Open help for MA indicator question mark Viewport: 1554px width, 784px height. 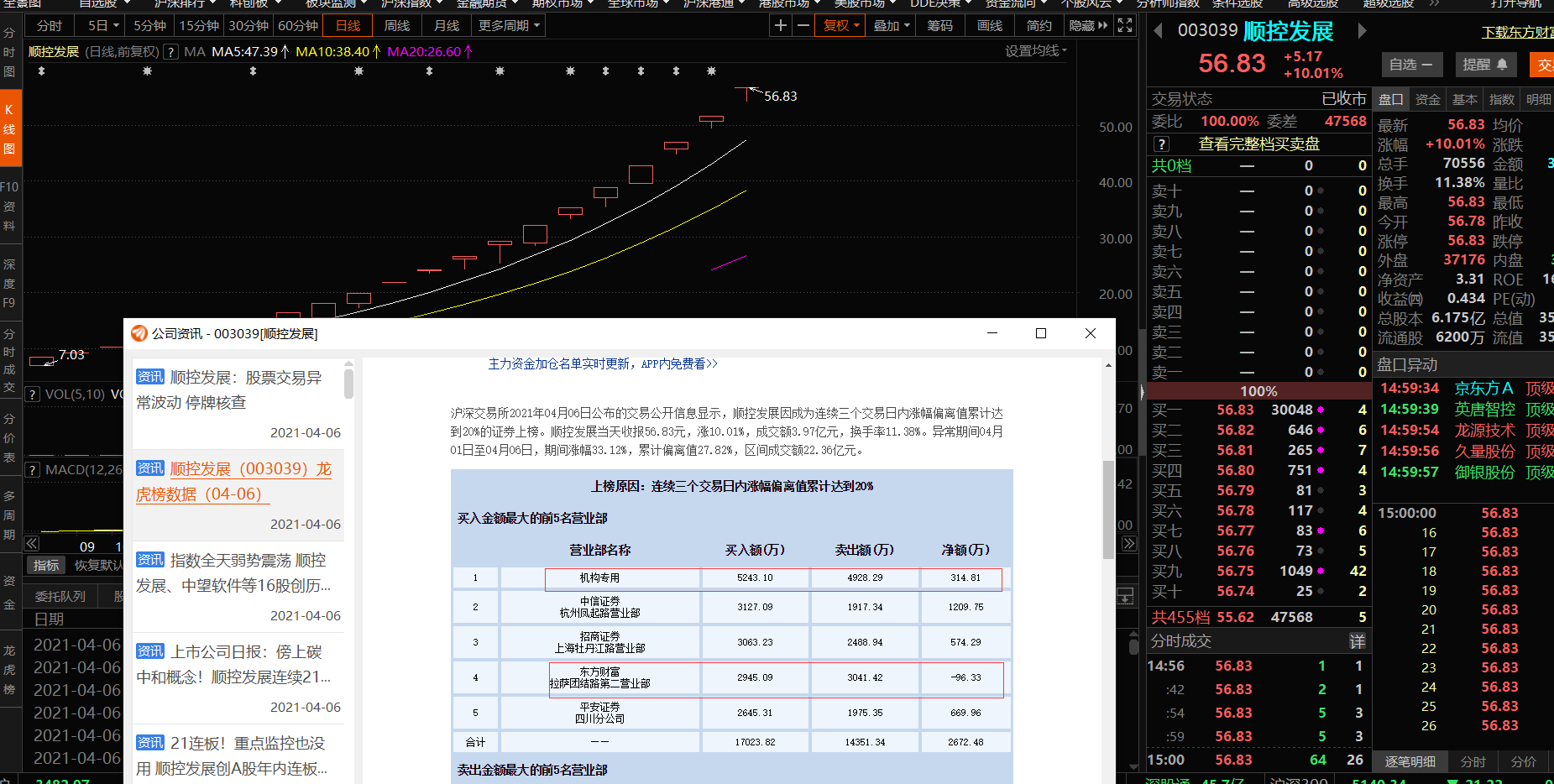(170, 52)
